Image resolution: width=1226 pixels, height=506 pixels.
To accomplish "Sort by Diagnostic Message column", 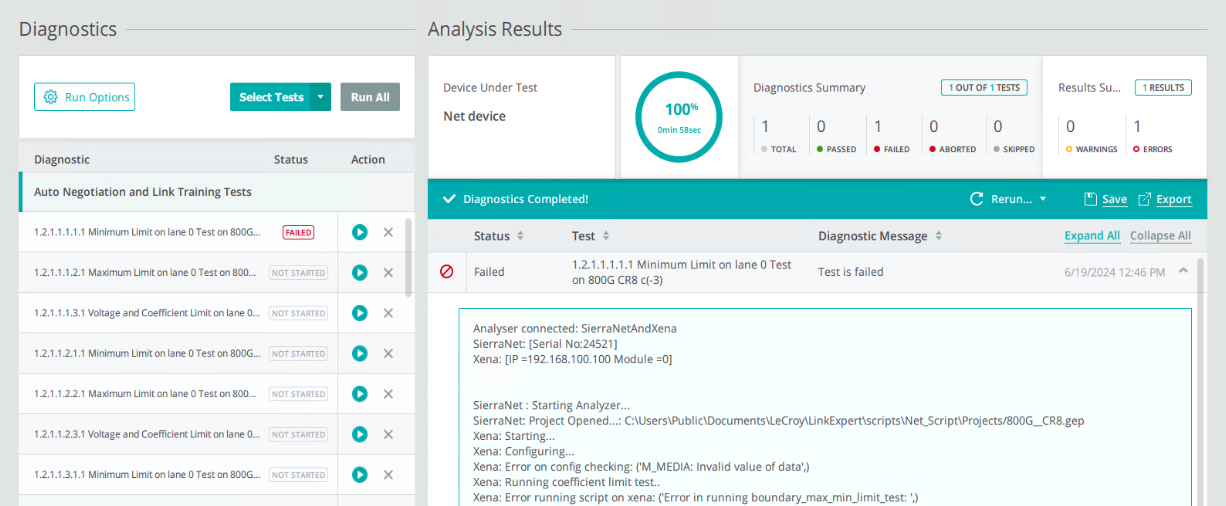I will click(x=938, y=236).
